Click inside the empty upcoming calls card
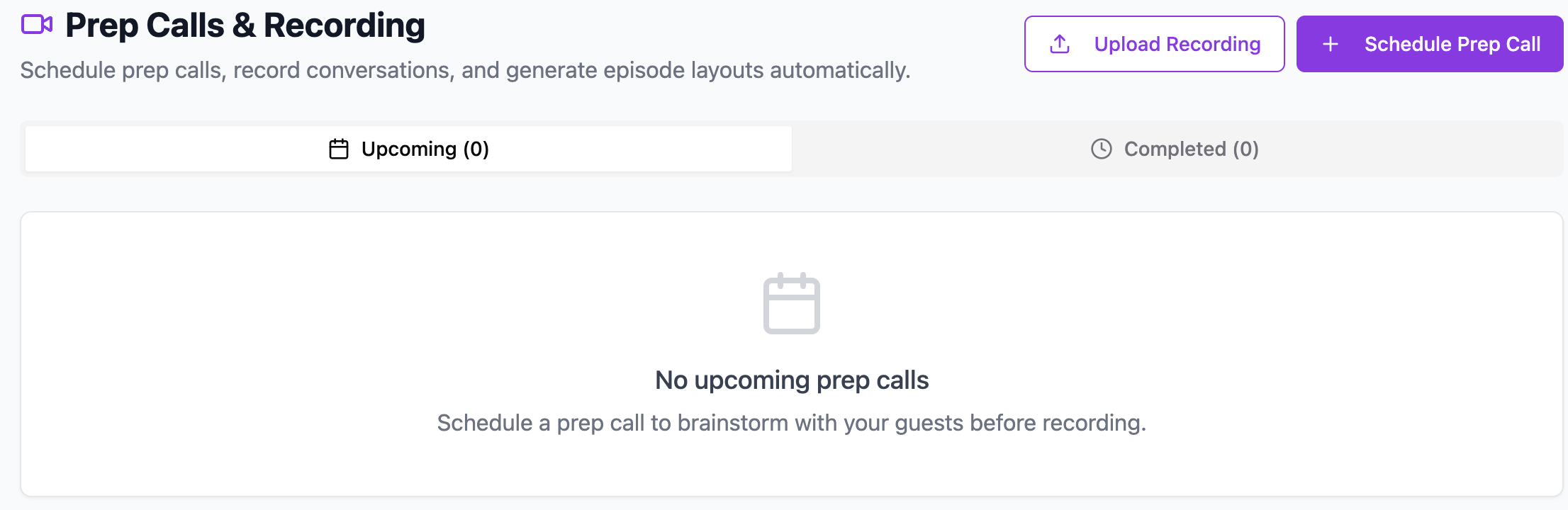This screenshot has height=510, width=1568. [x=792, y=354]
